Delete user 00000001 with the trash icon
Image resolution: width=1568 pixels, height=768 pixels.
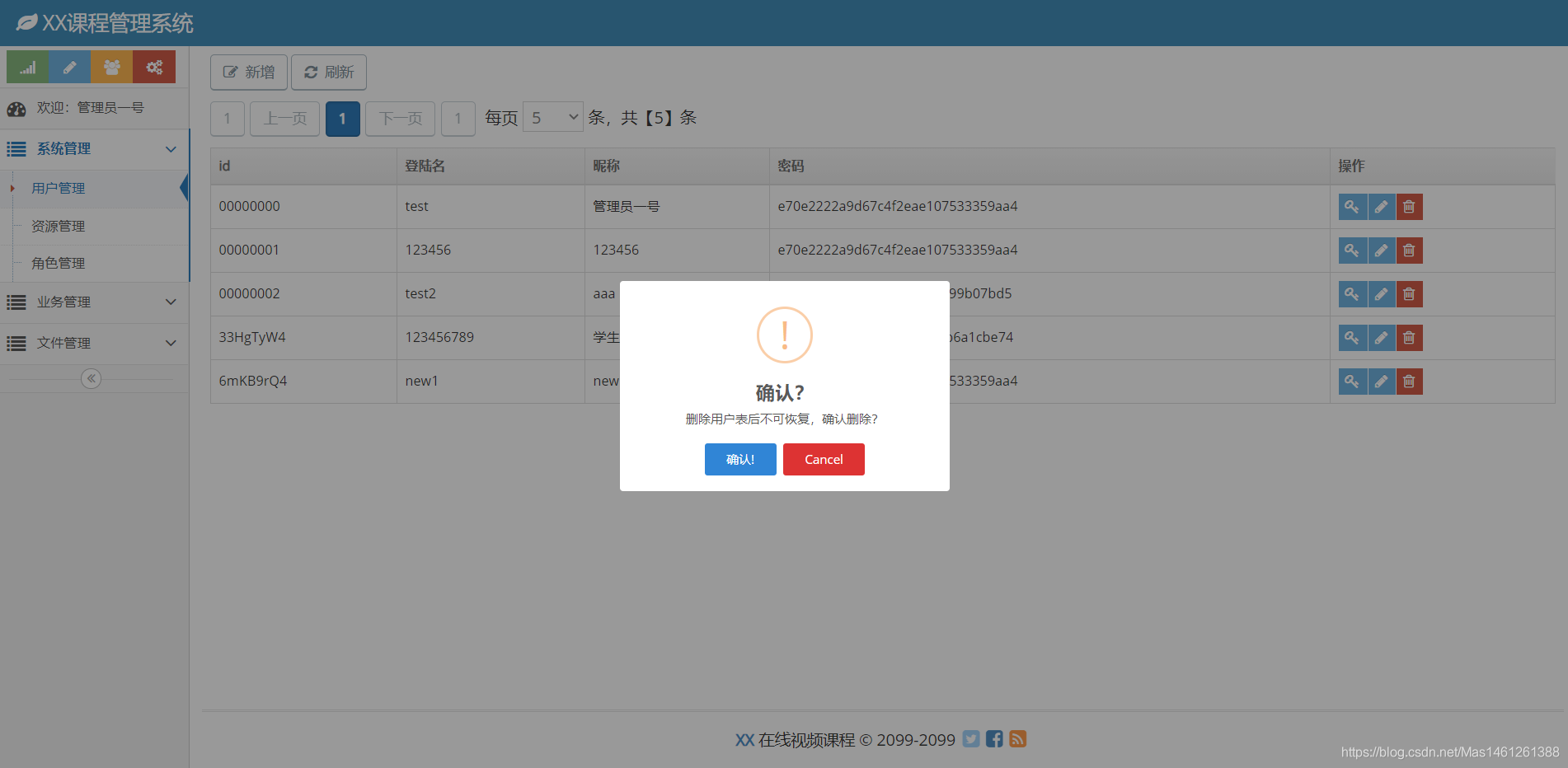1409,251
